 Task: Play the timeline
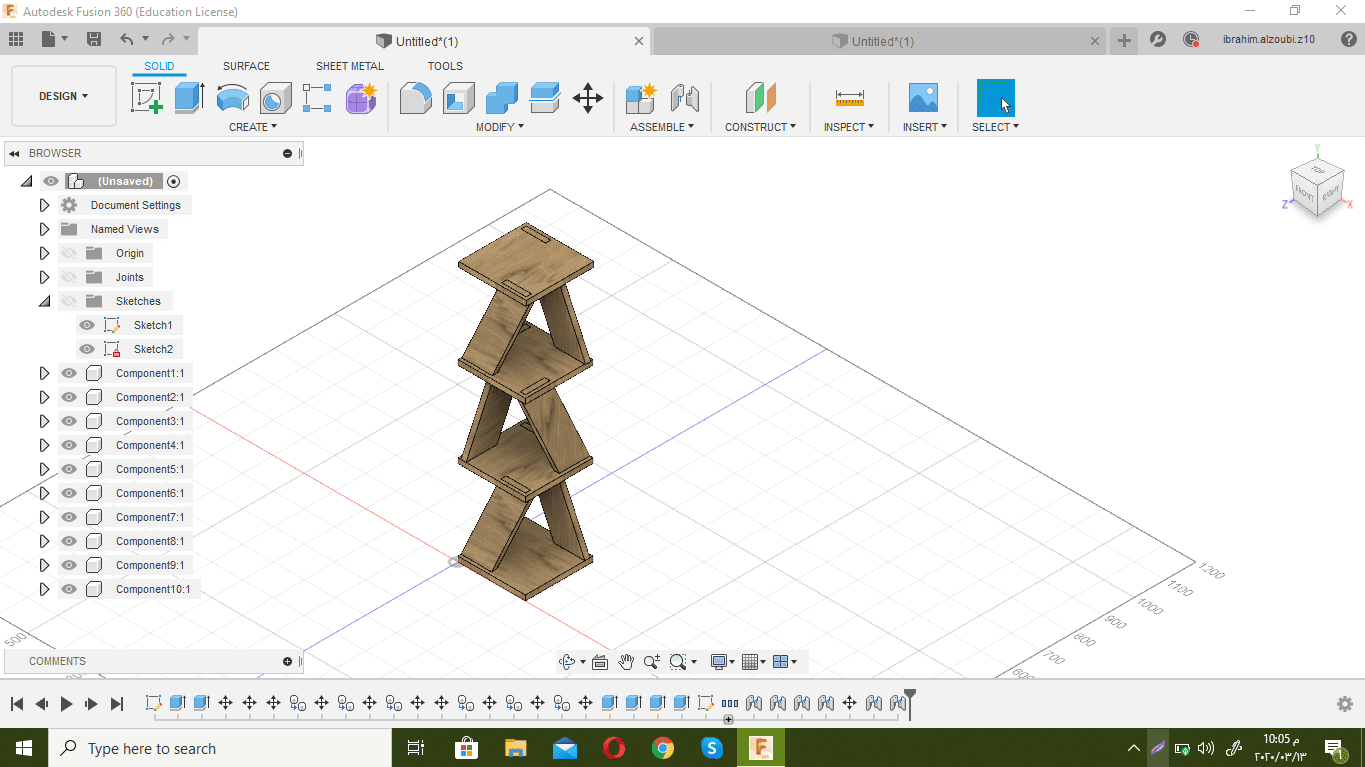click(x=66, y=704)
